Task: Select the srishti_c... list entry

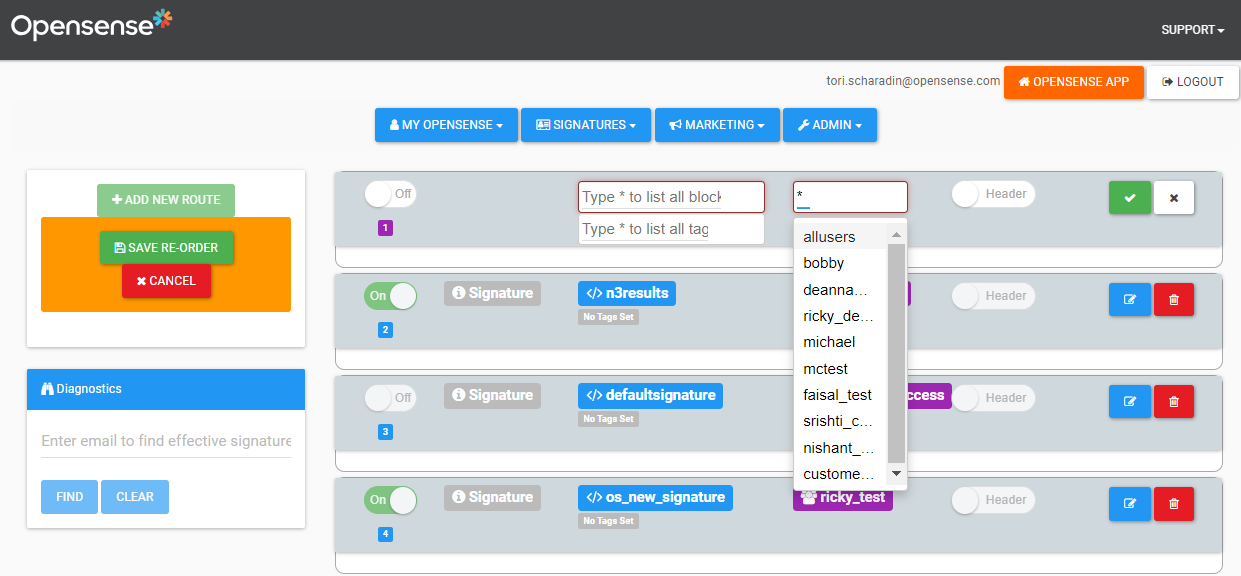Action: point(840,421)
